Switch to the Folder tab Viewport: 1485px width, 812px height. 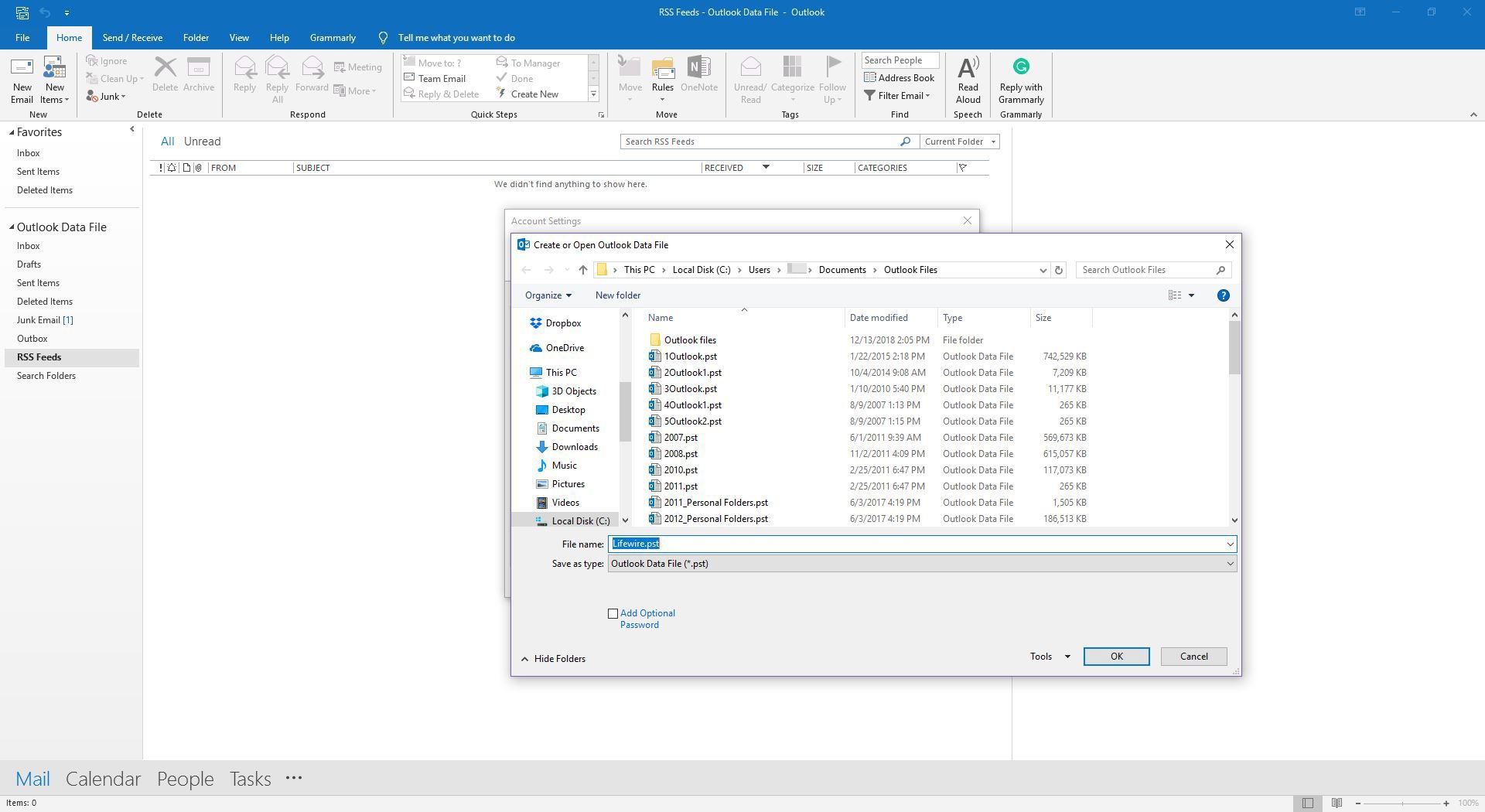coord(196,38)
